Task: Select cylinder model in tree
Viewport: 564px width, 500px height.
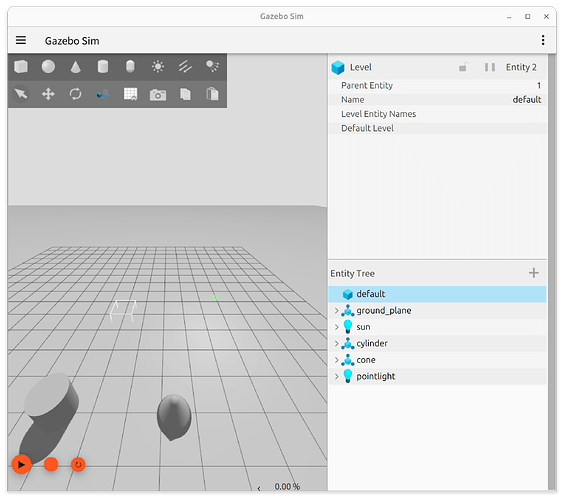Action: (x=437, y=344)
